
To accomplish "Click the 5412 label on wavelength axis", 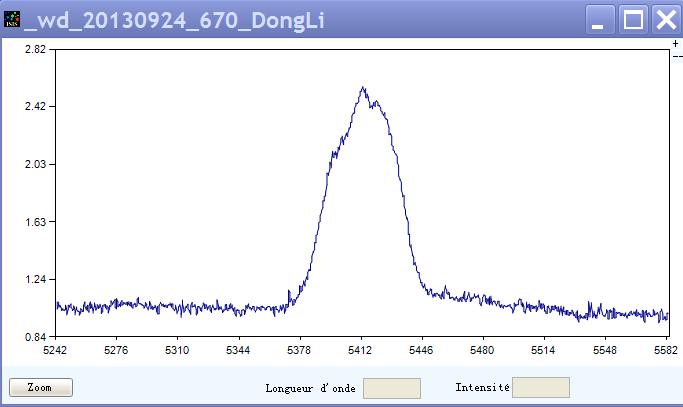I will coord(361,351).
